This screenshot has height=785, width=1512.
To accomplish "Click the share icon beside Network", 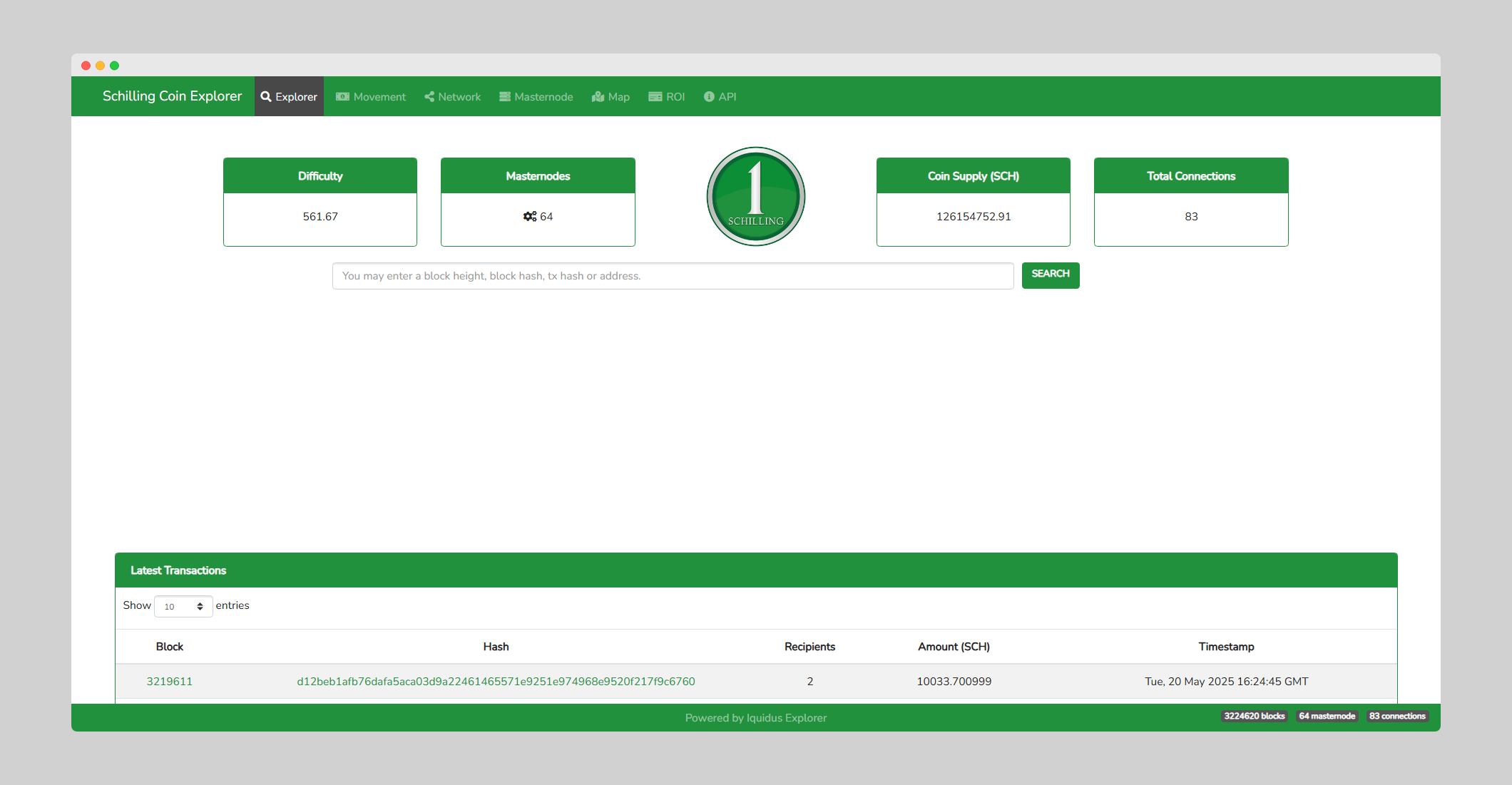I will tap(429, 97).
